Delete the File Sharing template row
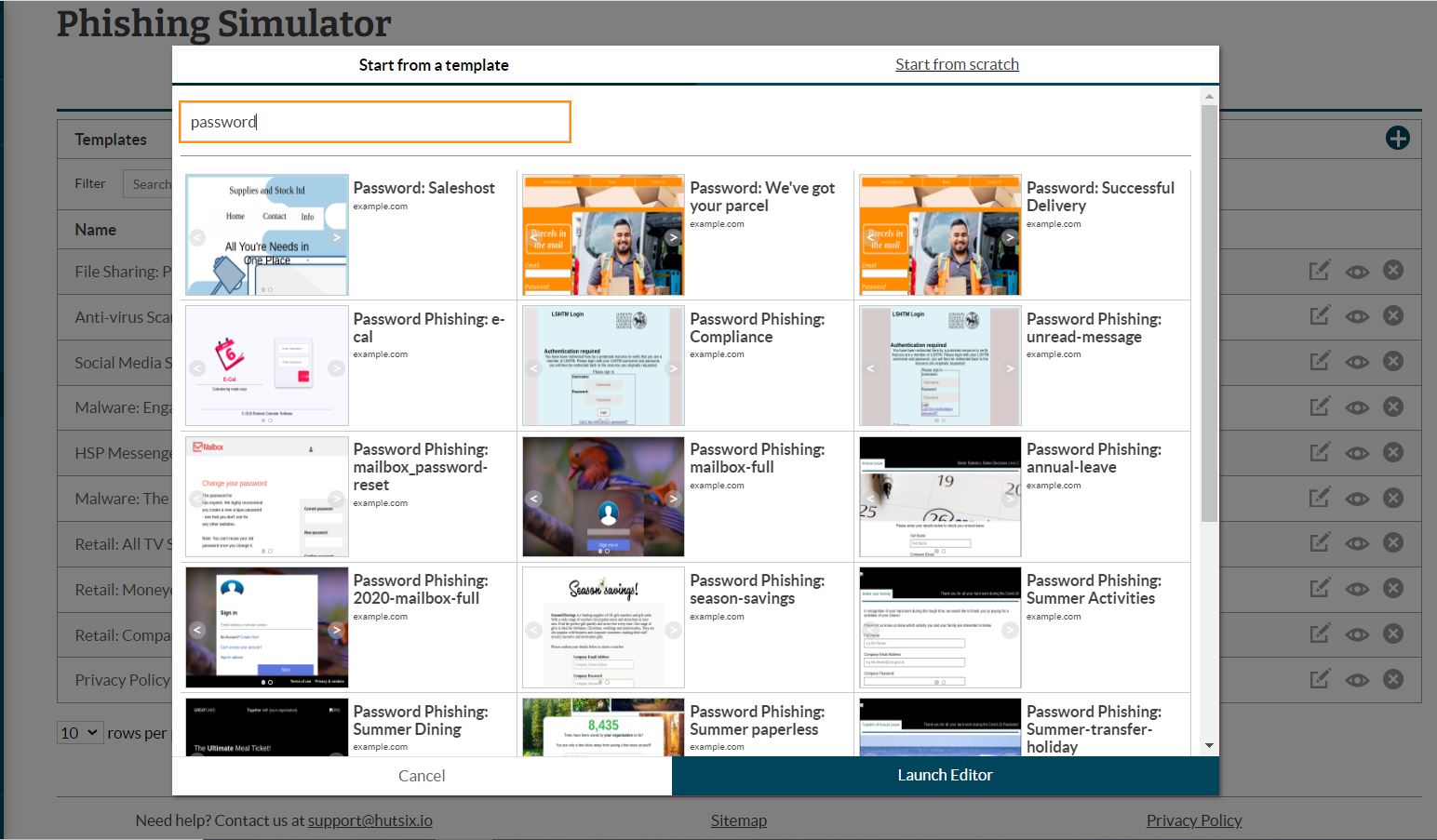The image size is (1437, 840). [1393, 271]
